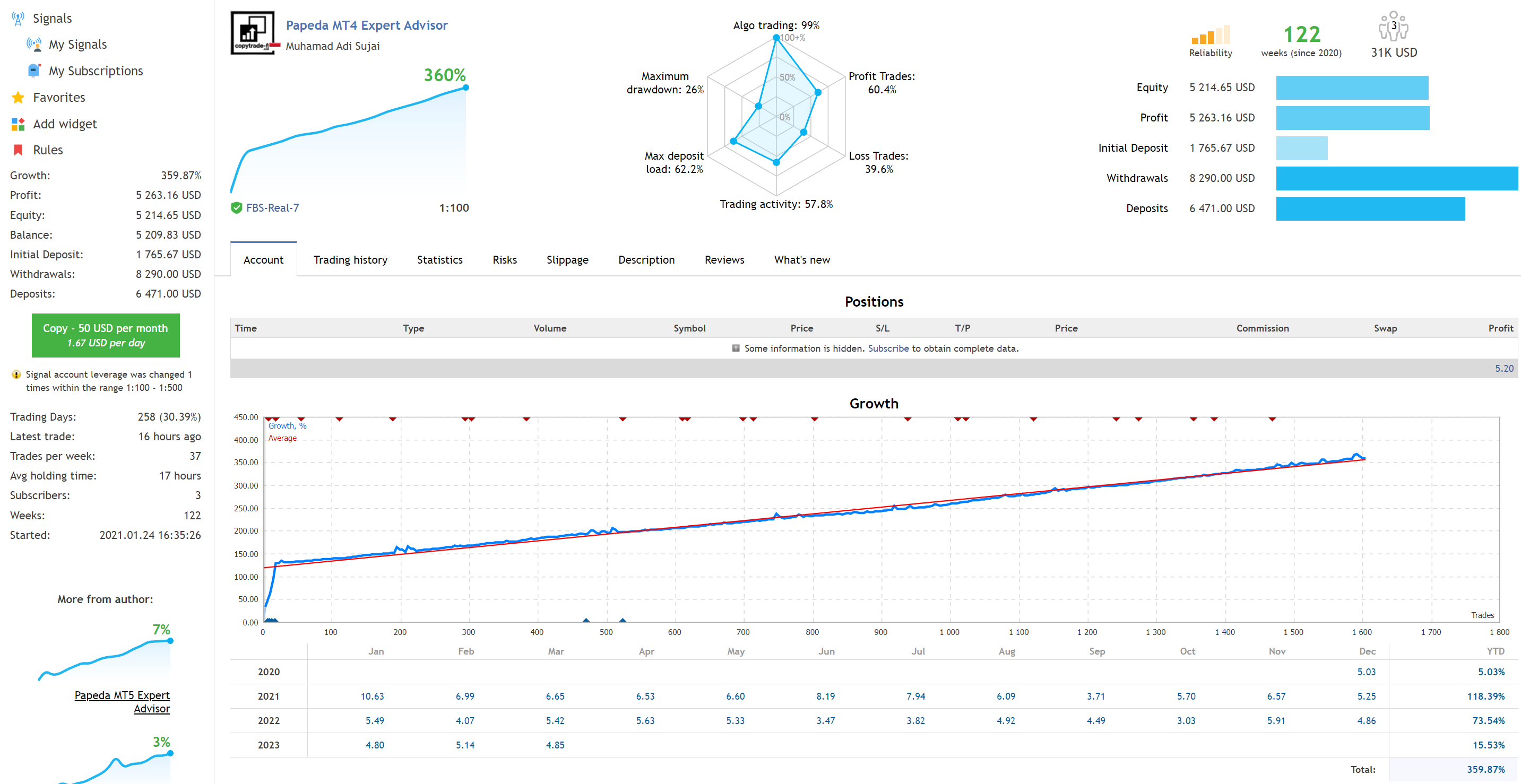This screenshot has height=784, width=1521.
Task: Click the 2023 Feb value 5.14
Action: (x=465, y=745)
